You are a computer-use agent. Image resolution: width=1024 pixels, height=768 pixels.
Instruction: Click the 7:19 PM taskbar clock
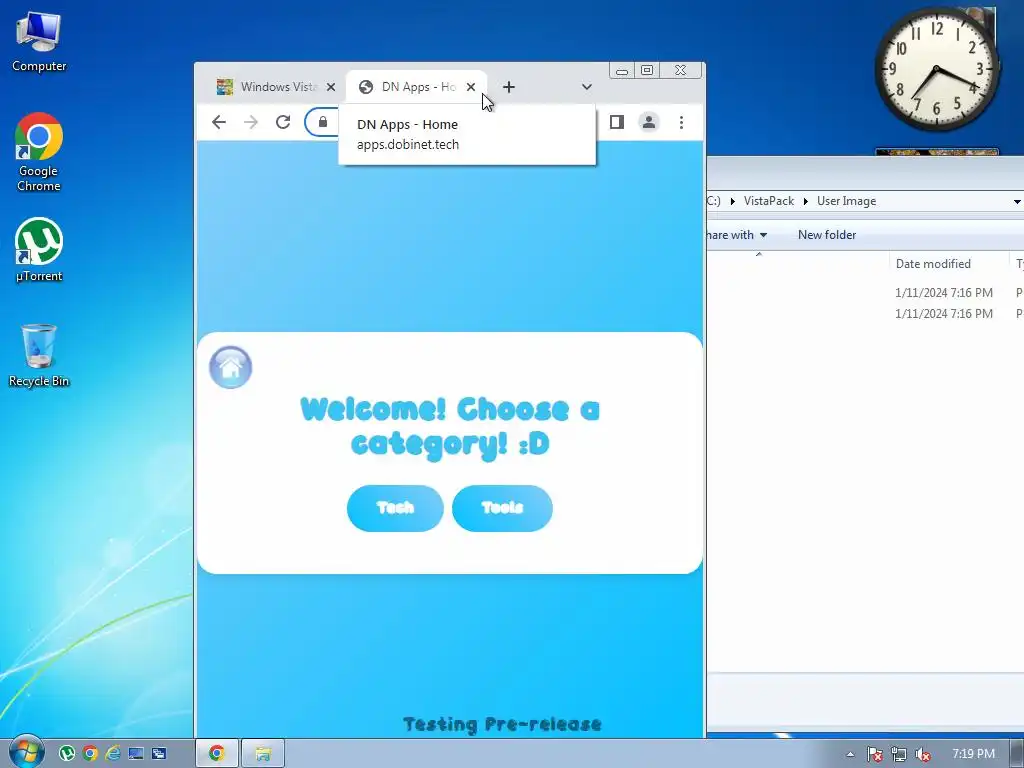click(x=973, y=754)
